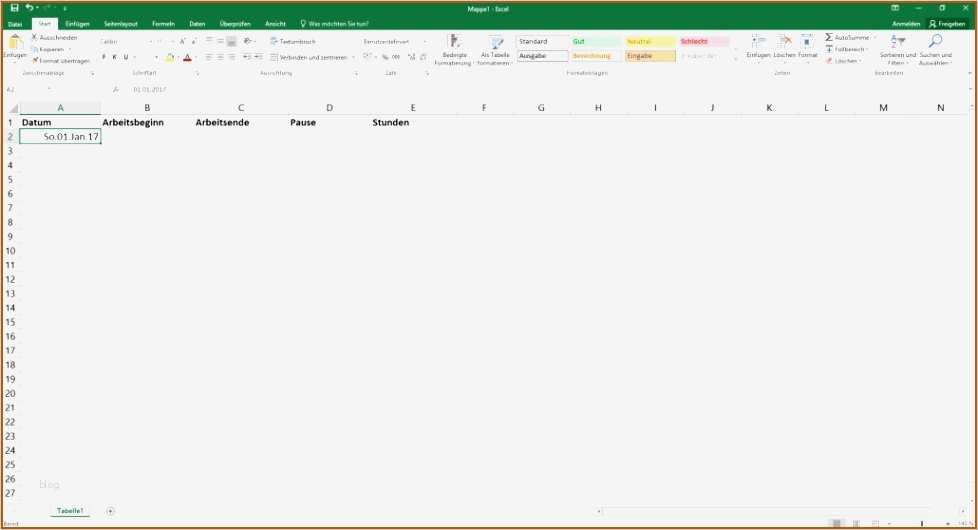The height and width of the screenshot is (530, 978).
Task: Switch to the Daten ribbon tab
Action: [197, 24]
